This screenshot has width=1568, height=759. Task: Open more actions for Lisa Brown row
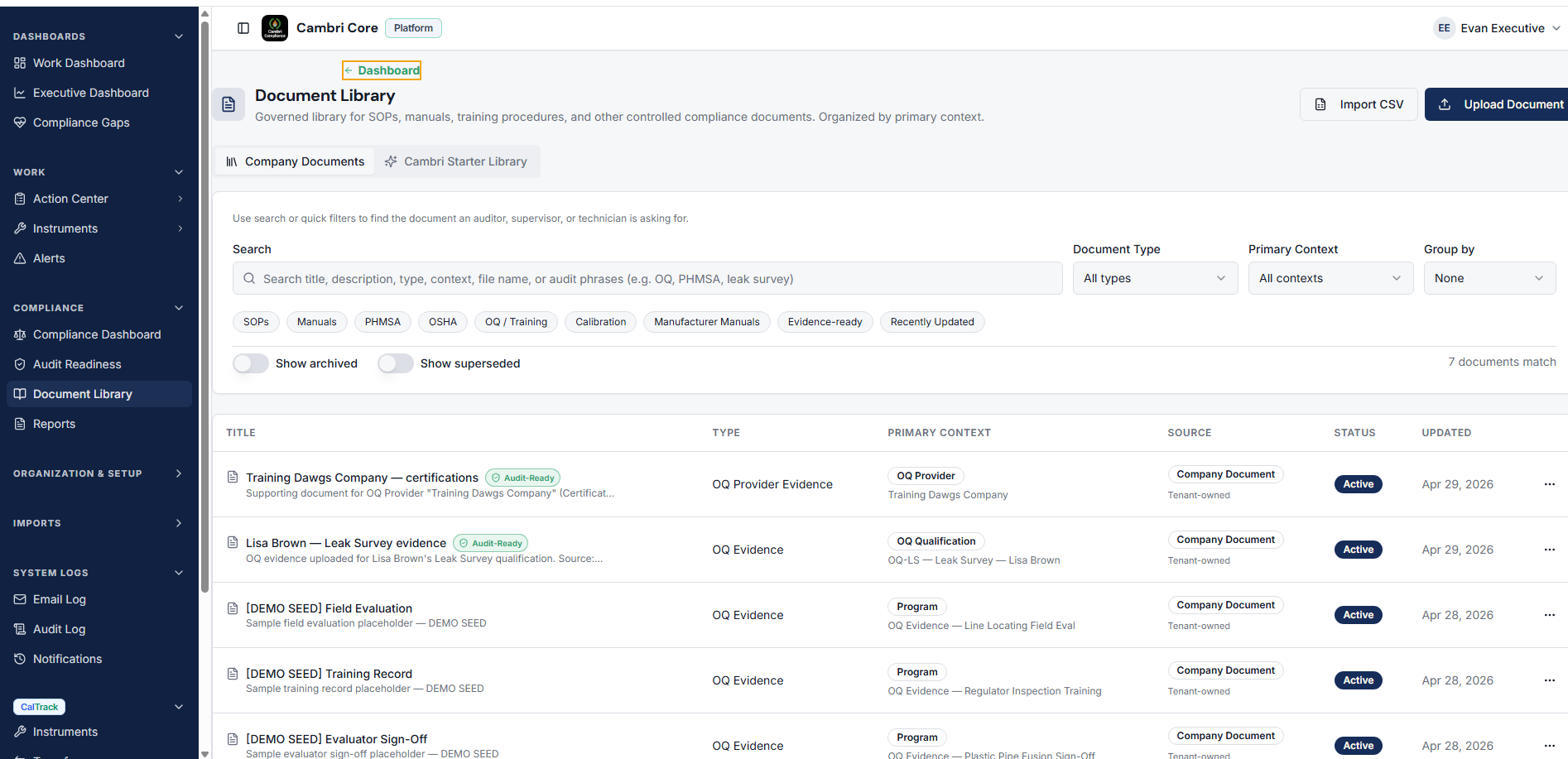coord(1550,550)
